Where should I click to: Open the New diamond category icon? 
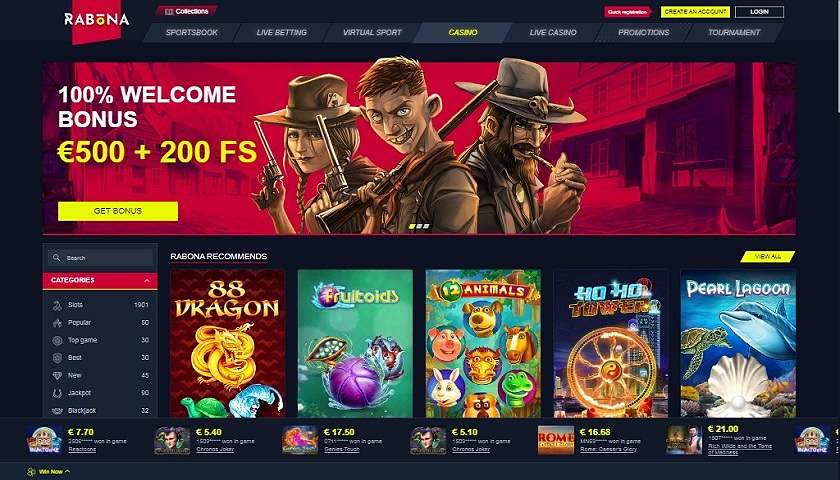pyautogui.click(x=57, y=376)
